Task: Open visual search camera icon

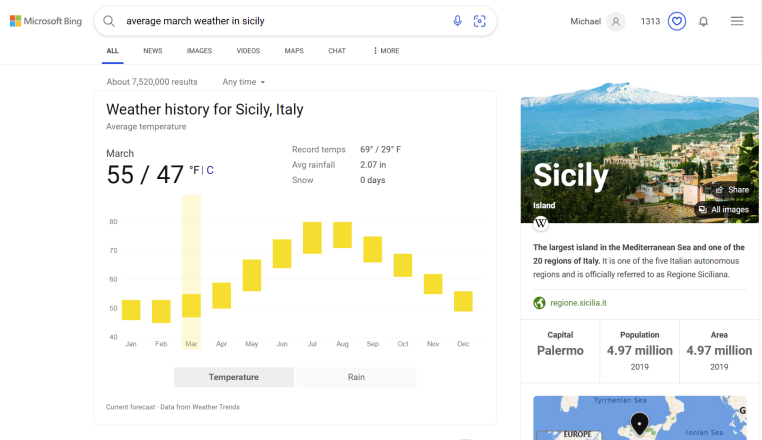Action: click(x=480, y=21)
